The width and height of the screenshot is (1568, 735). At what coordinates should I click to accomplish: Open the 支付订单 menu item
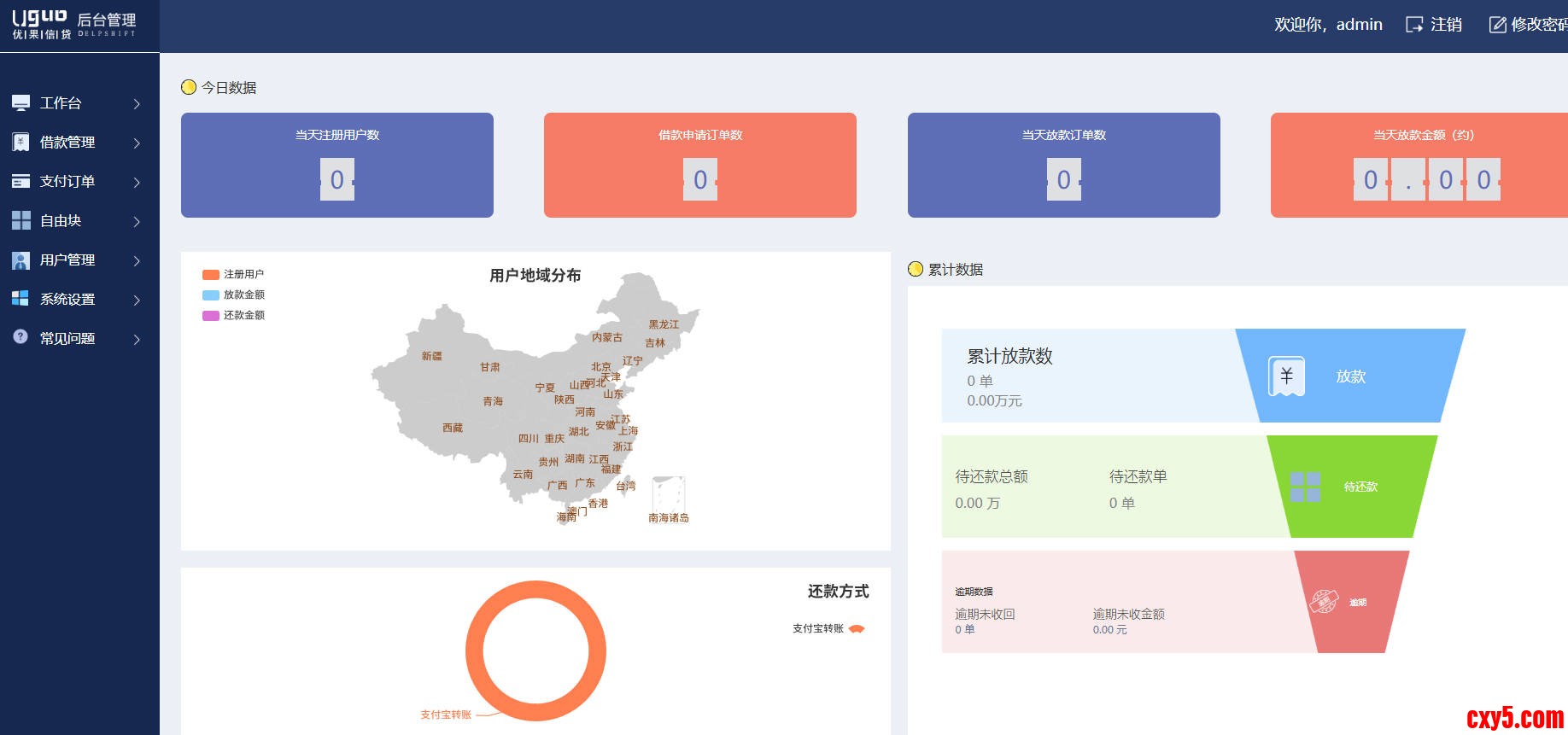pyautogui.click(x=67, y=182)
